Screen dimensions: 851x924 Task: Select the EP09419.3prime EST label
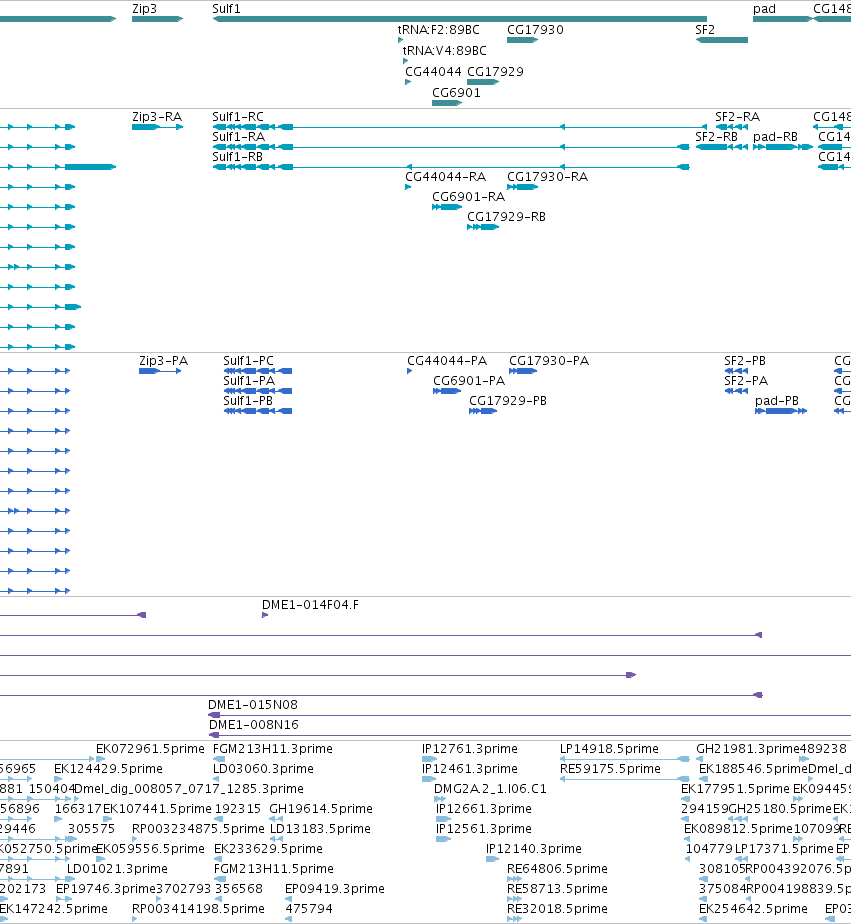[x=335, y=889]
